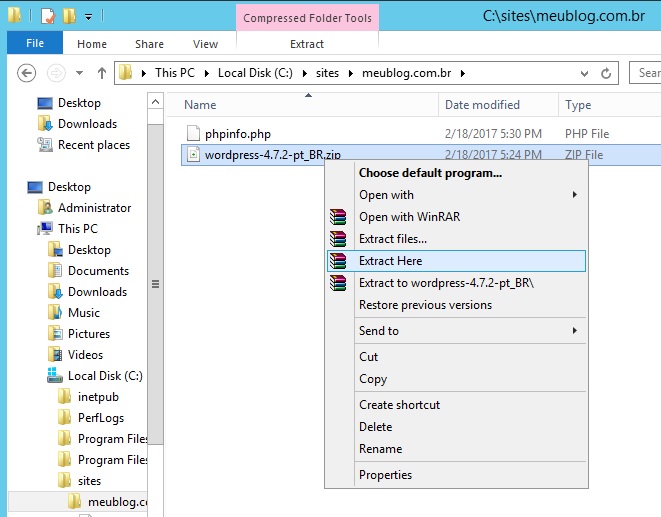Click the WinRAR icon beside Open with WinRAR

tap(338, 217)
